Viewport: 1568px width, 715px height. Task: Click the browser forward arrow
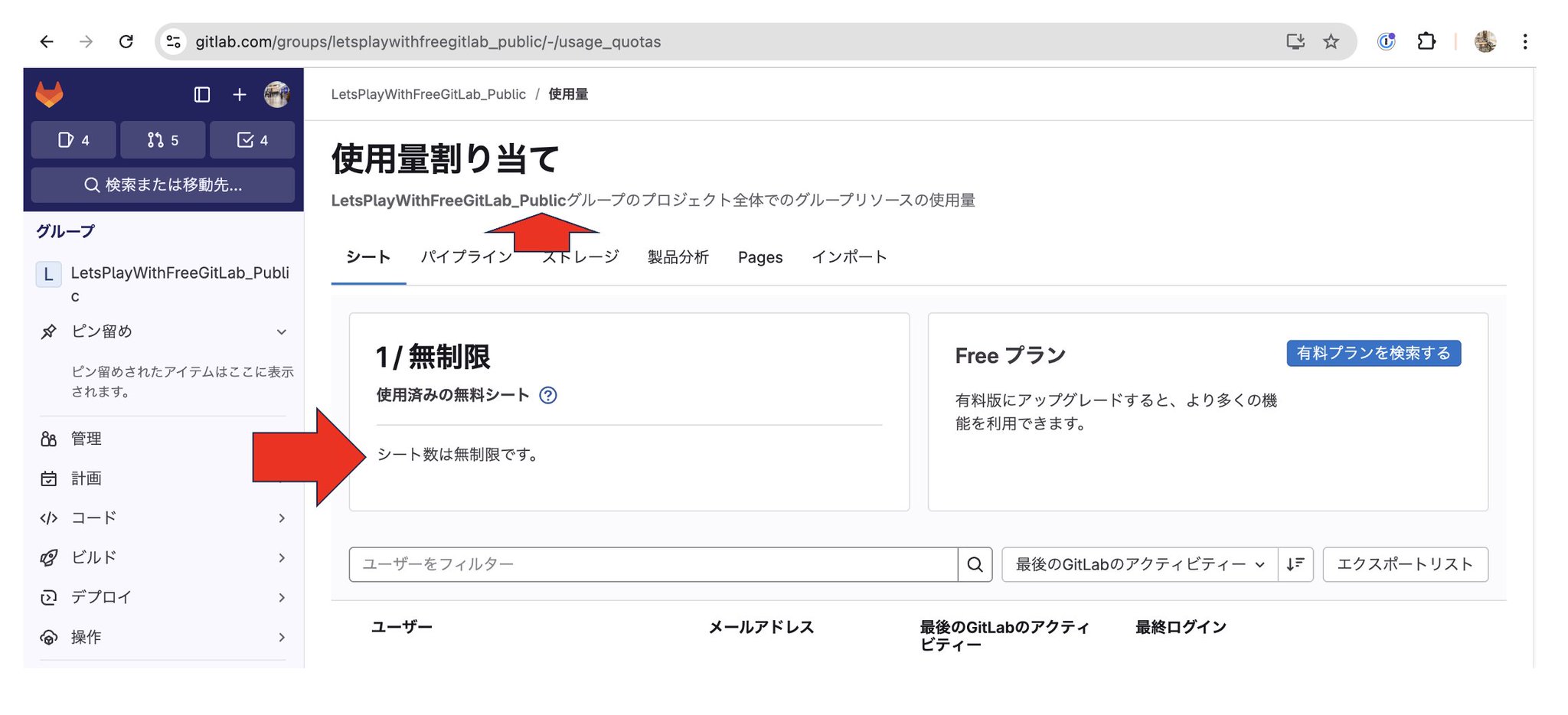tap(87, 41)
